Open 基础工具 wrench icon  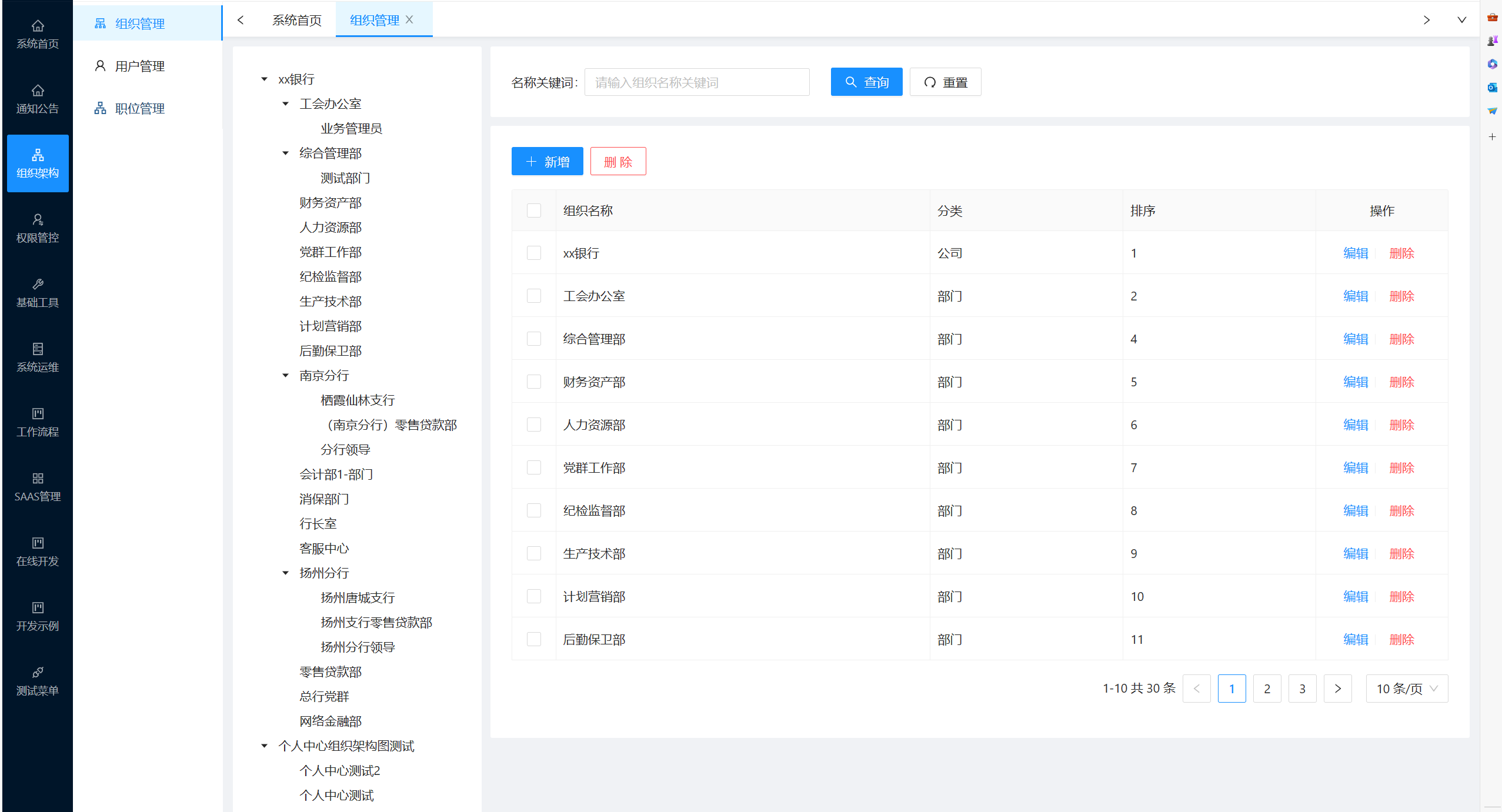[x=38, y=284]
